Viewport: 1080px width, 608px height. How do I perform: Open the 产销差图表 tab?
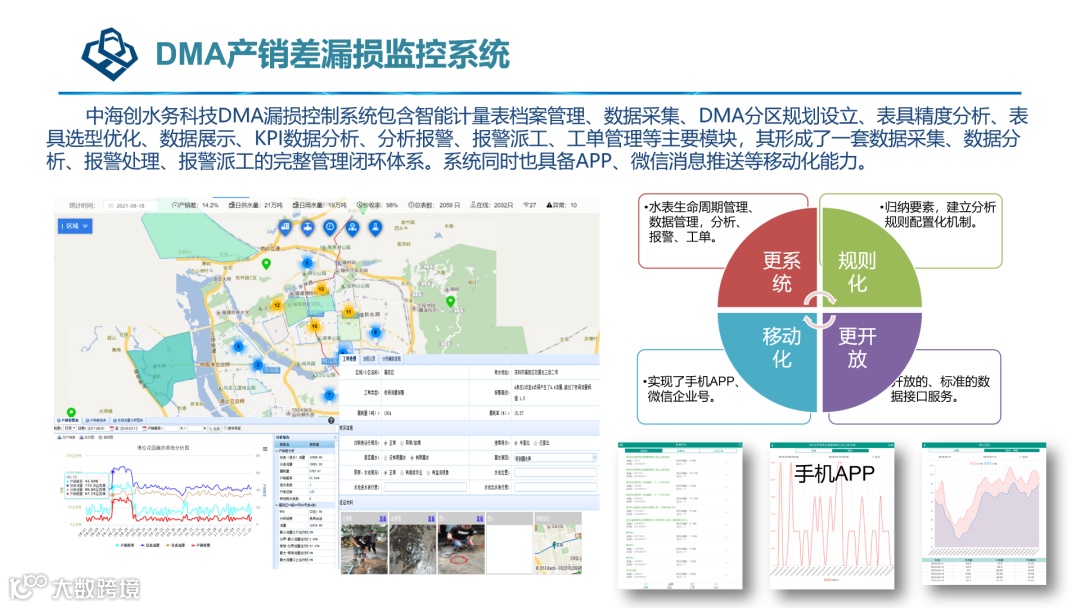click(x=68, y=420)
